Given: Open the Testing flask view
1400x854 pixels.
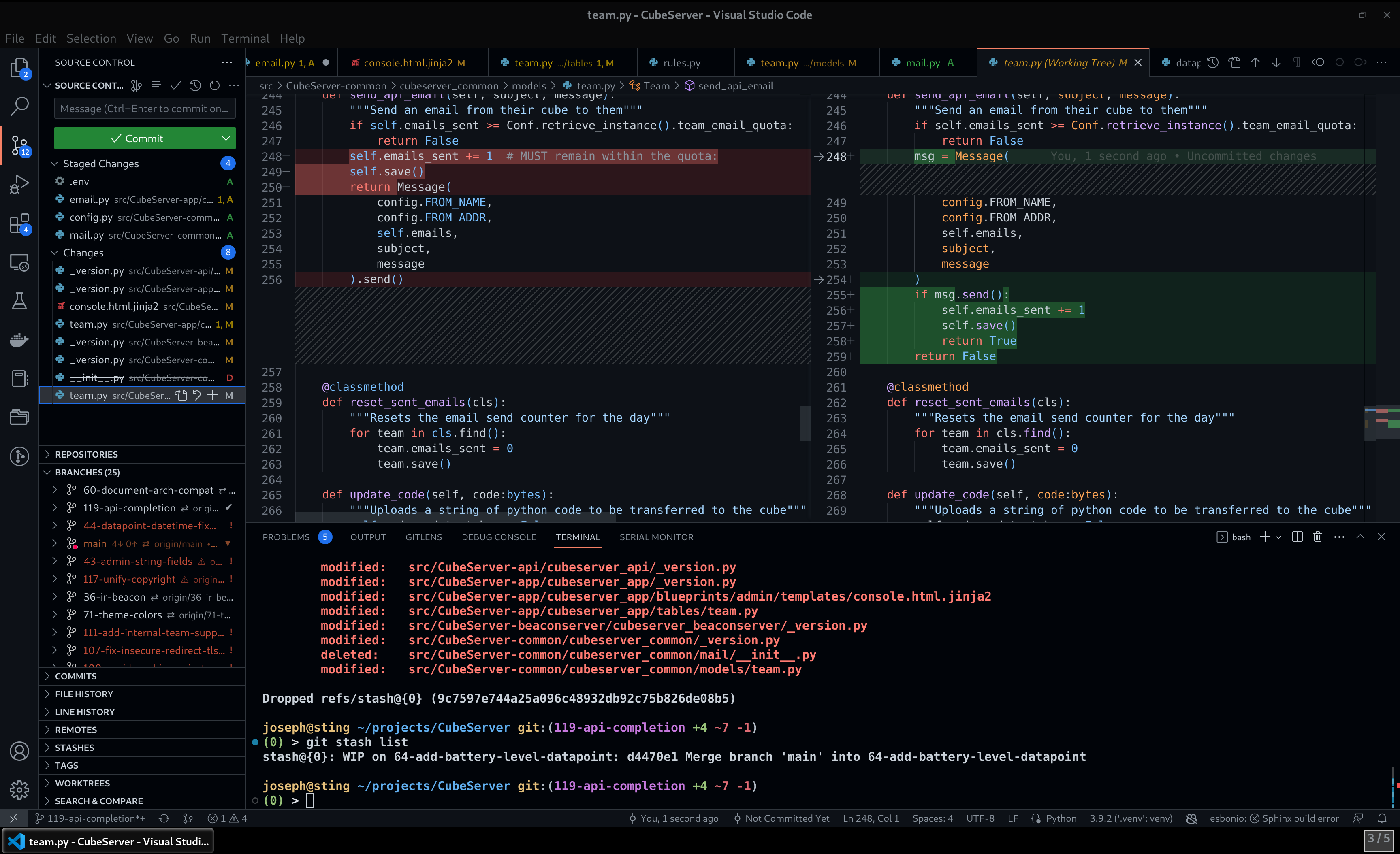Looking at the screenshot, I should coord(19,301).
